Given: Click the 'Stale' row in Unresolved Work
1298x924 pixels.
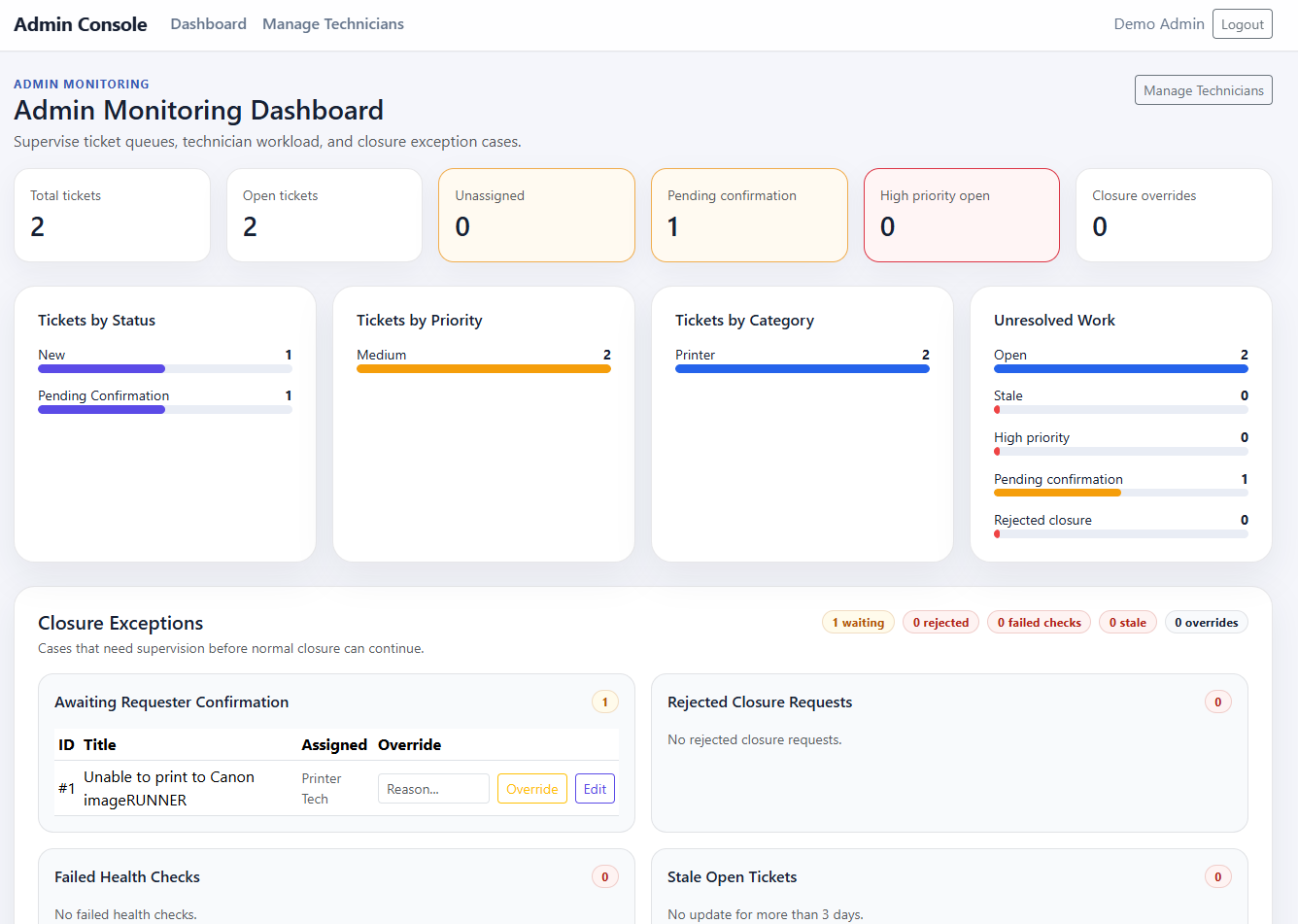Looking at the screenshot, I should (x=1121, y=401).
